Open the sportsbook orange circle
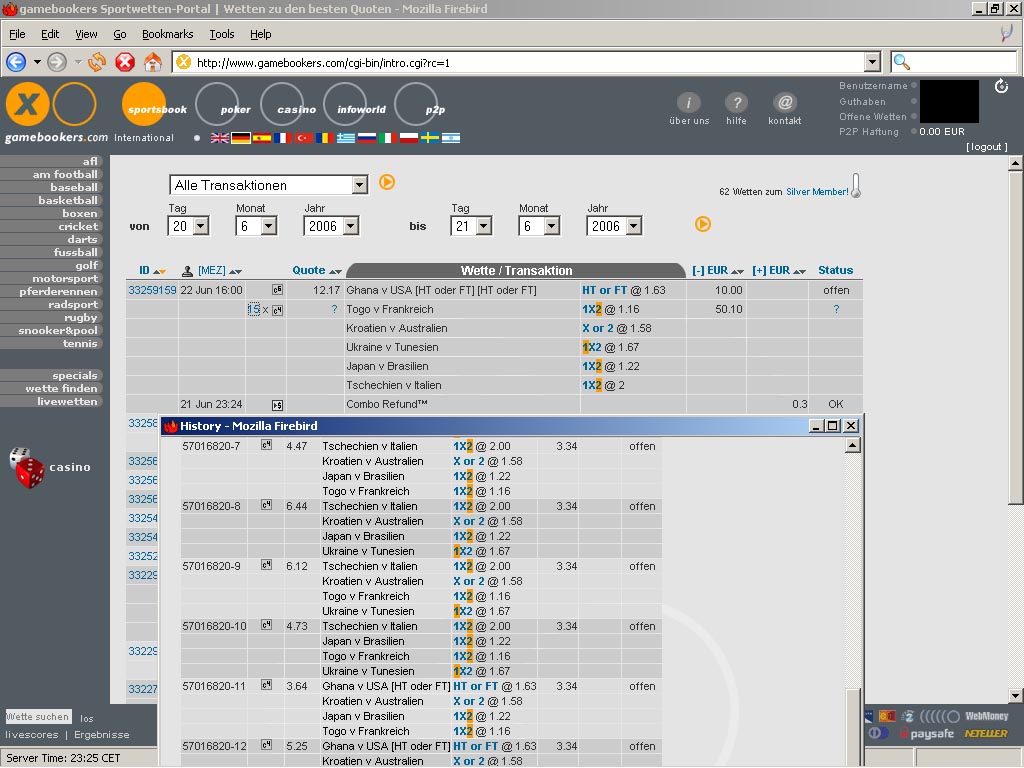The image size is (1024, 768). tap(144, 104)
